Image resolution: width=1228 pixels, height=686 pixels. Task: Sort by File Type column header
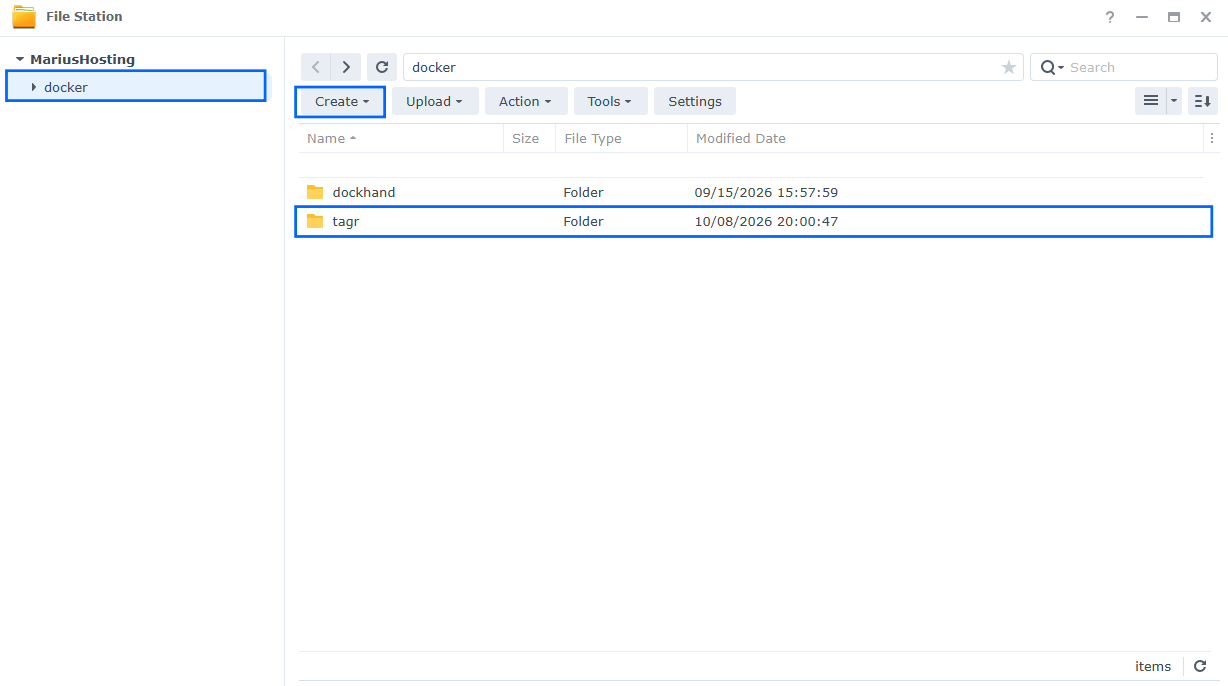pos(621,138)
